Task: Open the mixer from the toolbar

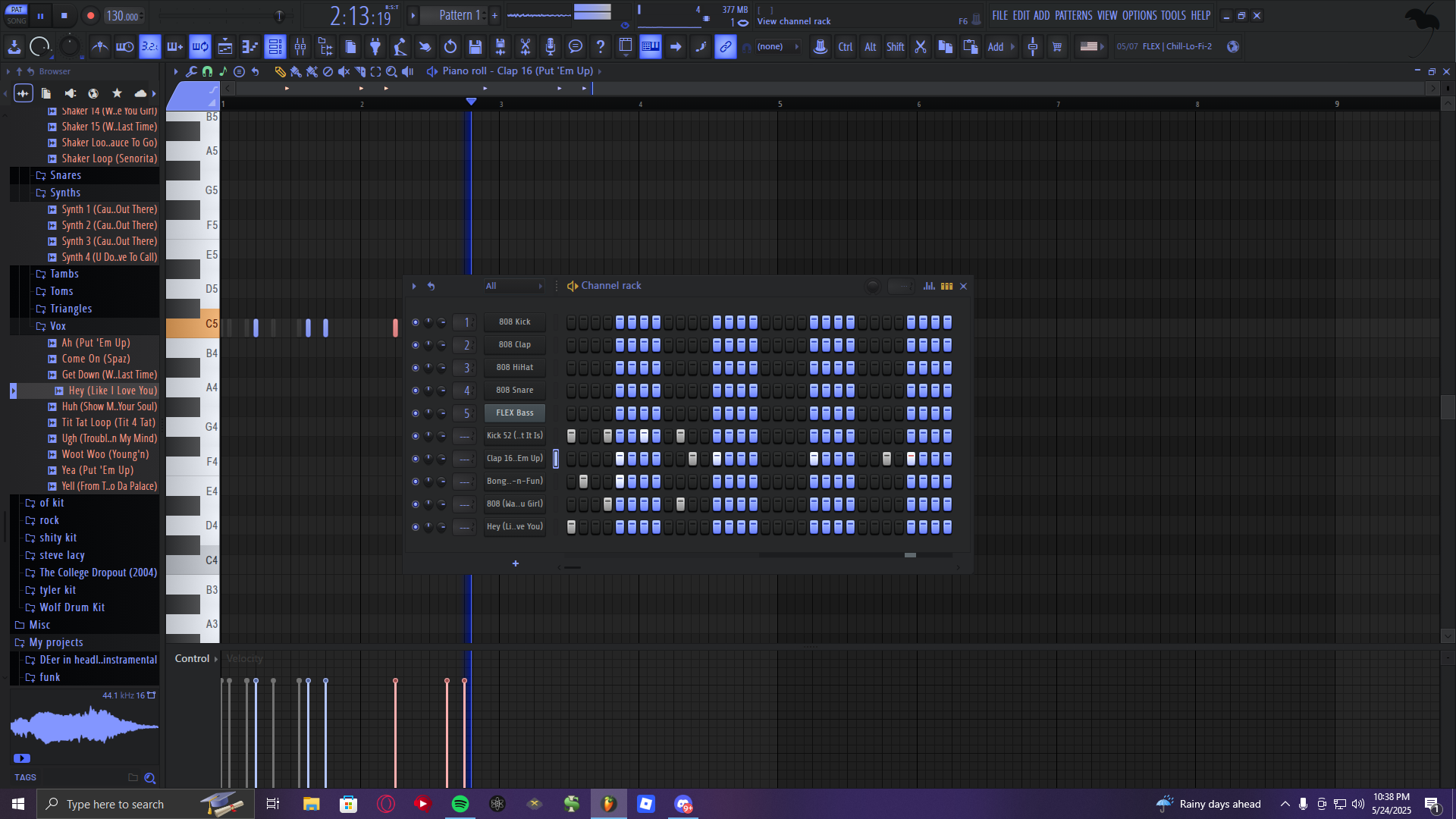Action: [x=300, y=47]
